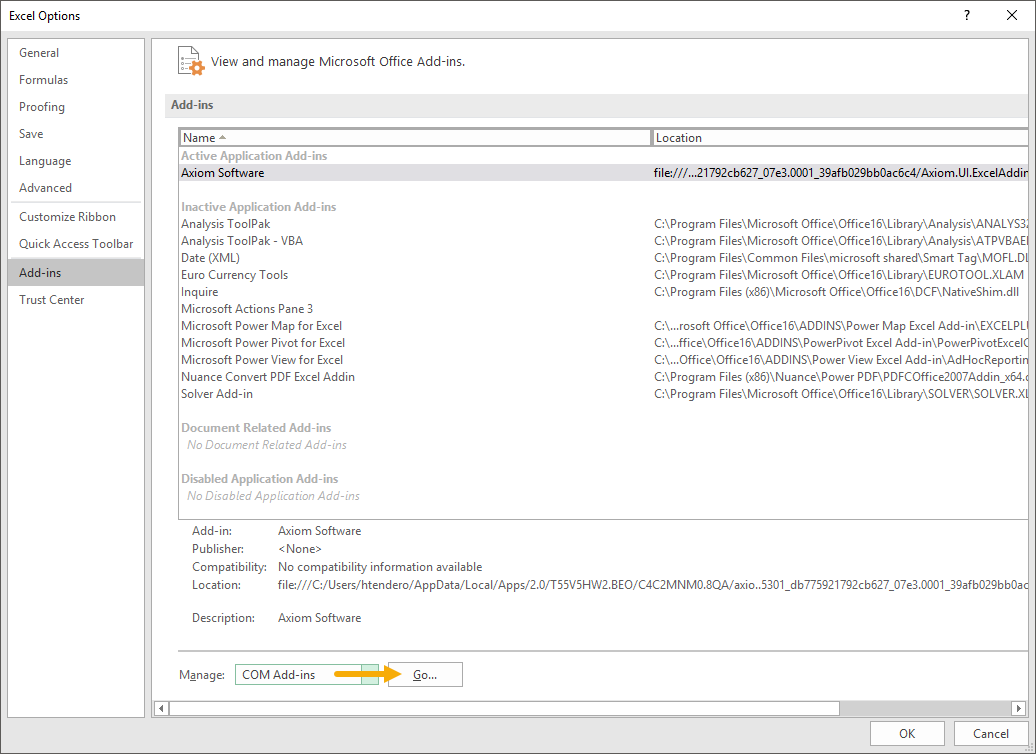Sort add-ins by the Name column header
Viewport: 1036px width, 754px height.
(x=415, y=137)
